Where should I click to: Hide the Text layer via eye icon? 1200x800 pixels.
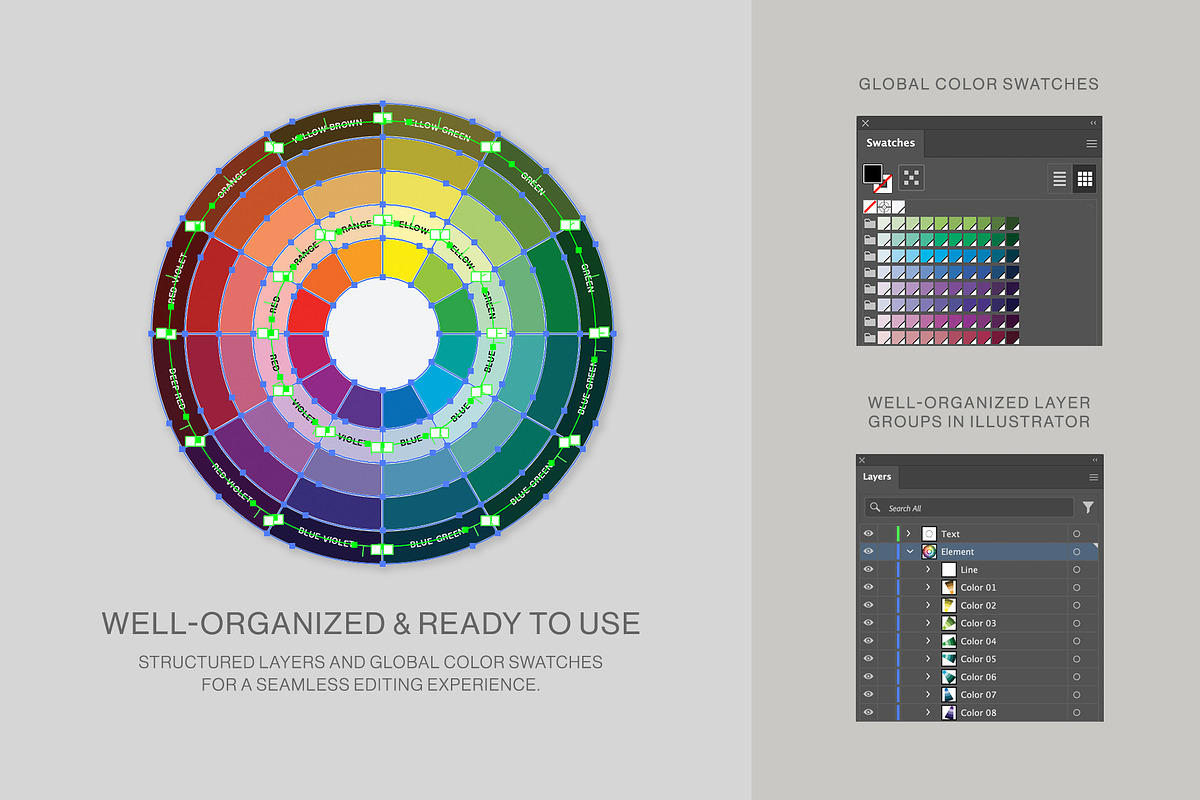click(868, 534)
